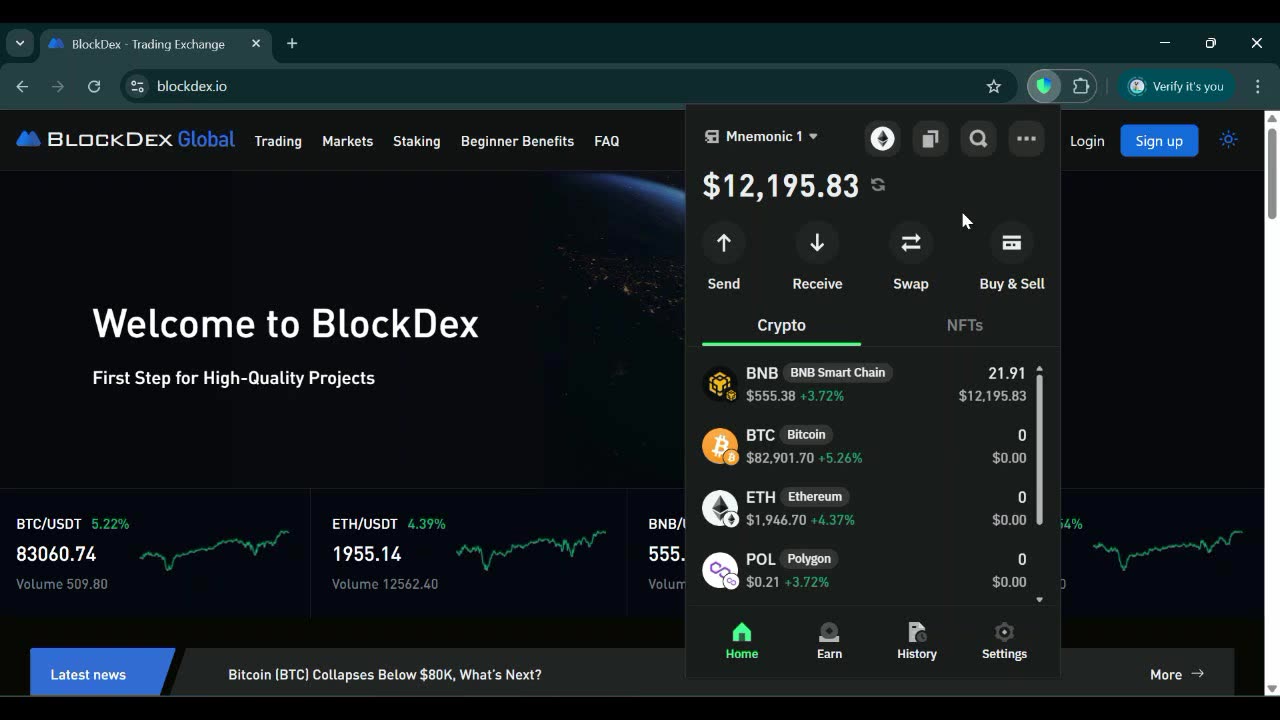Click the Send arrow button
1280x720 pixels.
tap(724, 243)
